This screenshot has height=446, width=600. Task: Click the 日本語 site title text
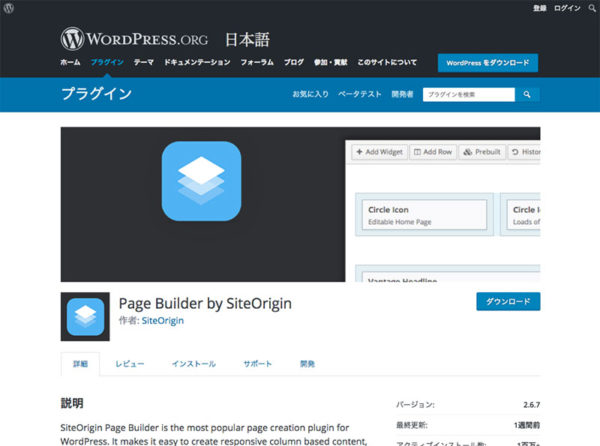click(x=247, y=40)
